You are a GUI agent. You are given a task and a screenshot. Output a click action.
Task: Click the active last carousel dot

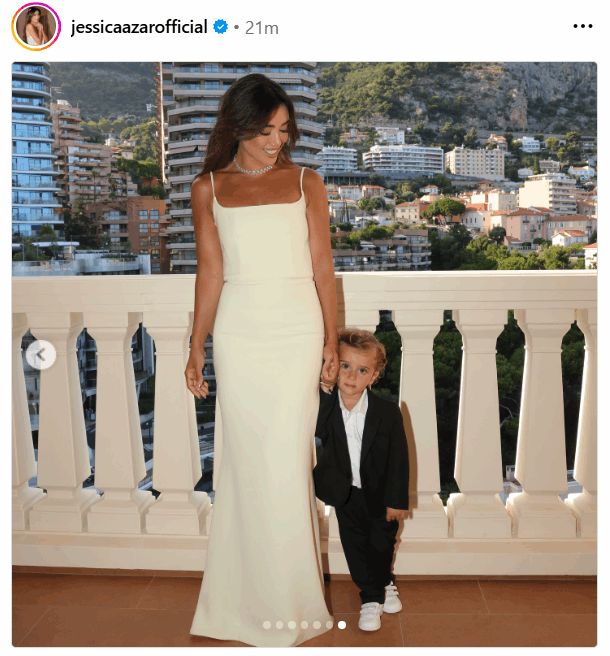(x=342, y=625)
